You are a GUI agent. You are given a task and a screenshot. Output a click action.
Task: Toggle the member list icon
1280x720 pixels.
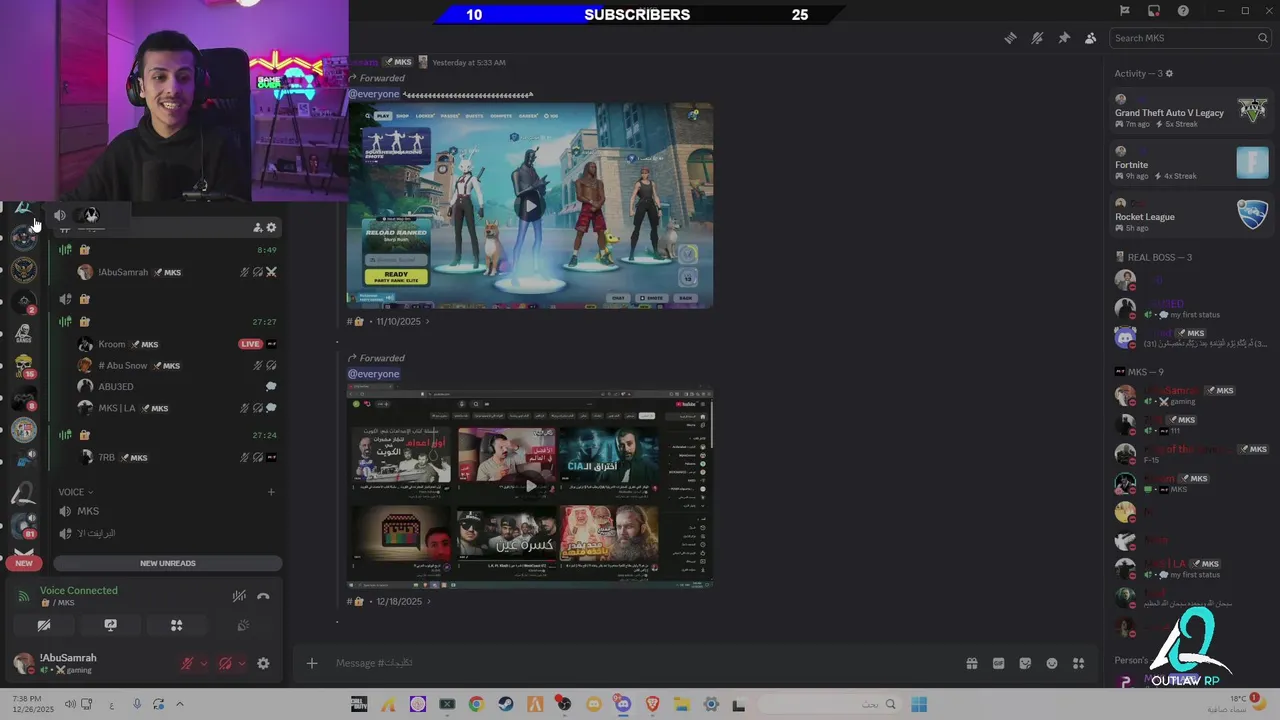[x=1090, y=38]
